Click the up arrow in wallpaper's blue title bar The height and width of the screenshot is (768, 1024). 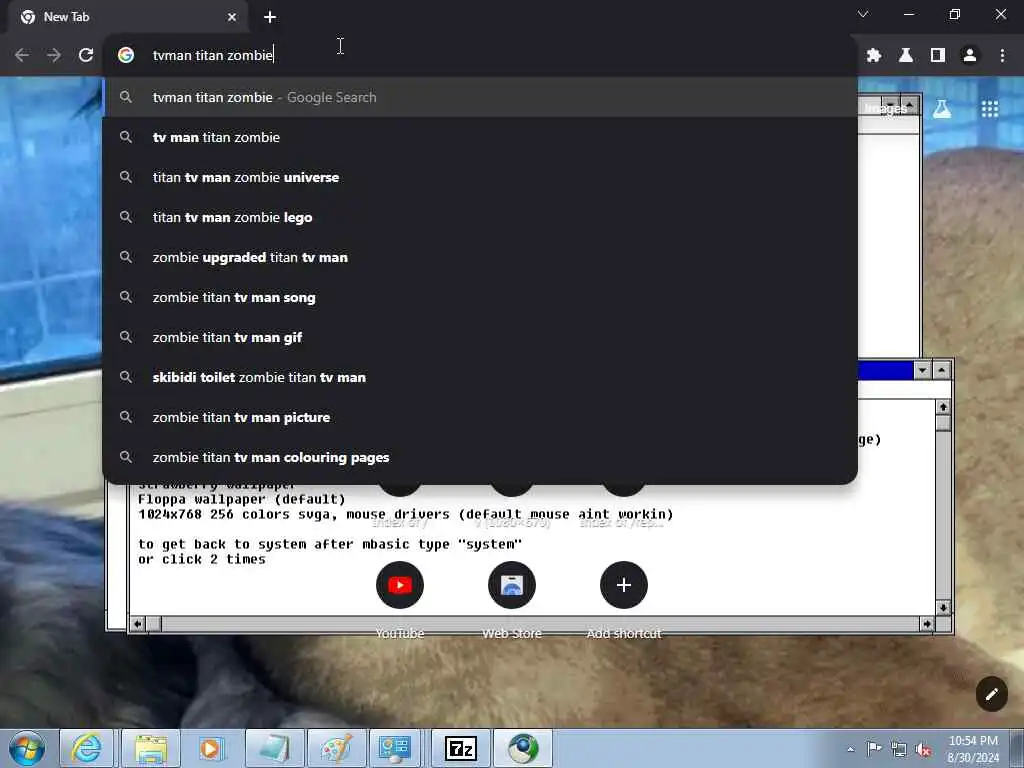[941, 370]
